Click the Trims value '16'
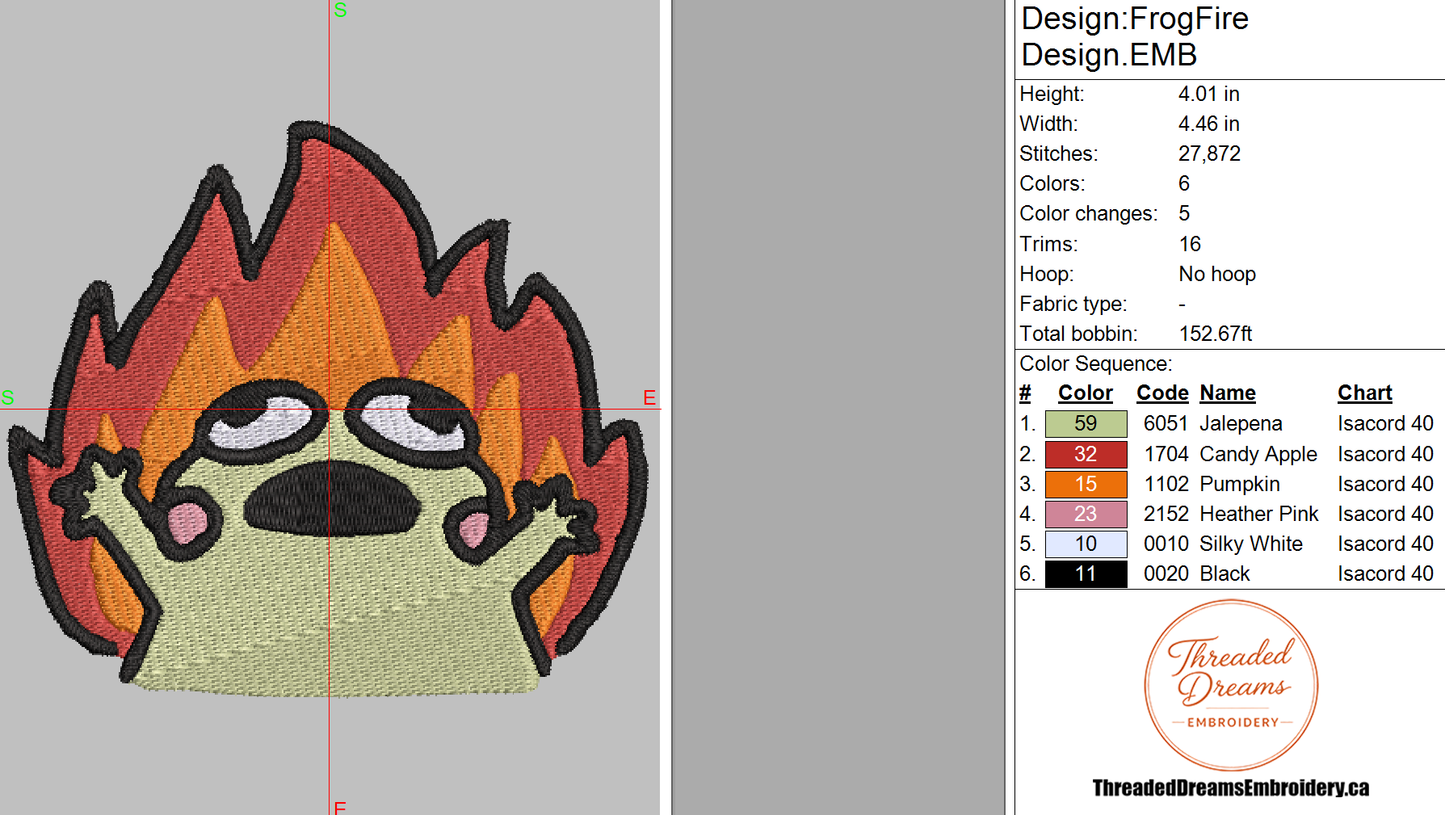This screenshot has height=815, width=1445. click(x=1190, y=244)
